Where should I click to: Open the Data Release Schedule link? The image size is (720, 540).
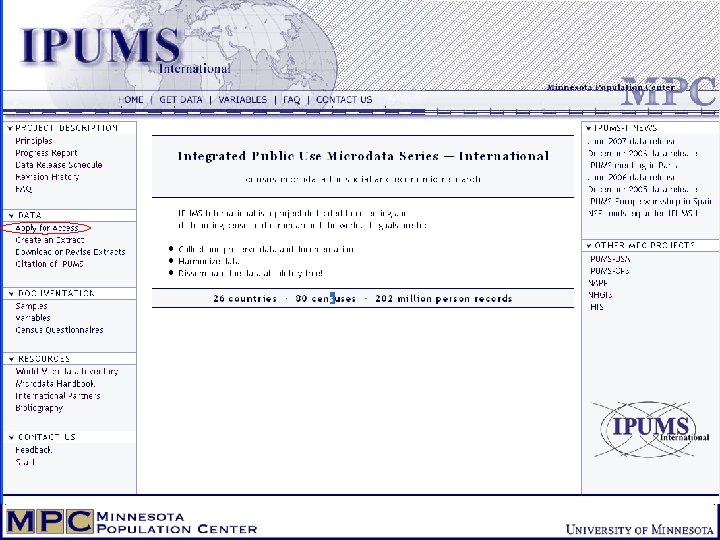click(58, 165)
